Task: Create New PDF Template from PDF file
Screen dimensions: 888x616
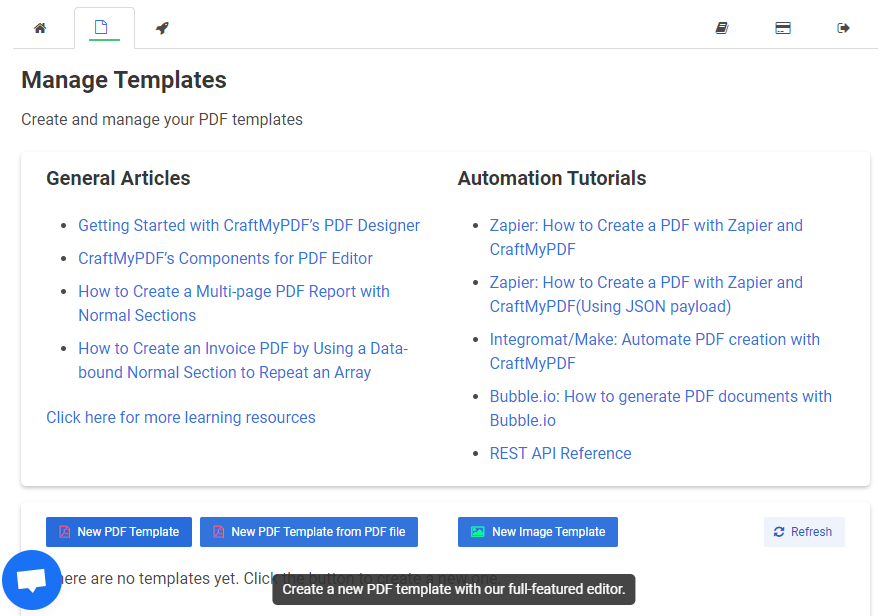Action: [309, 532]
